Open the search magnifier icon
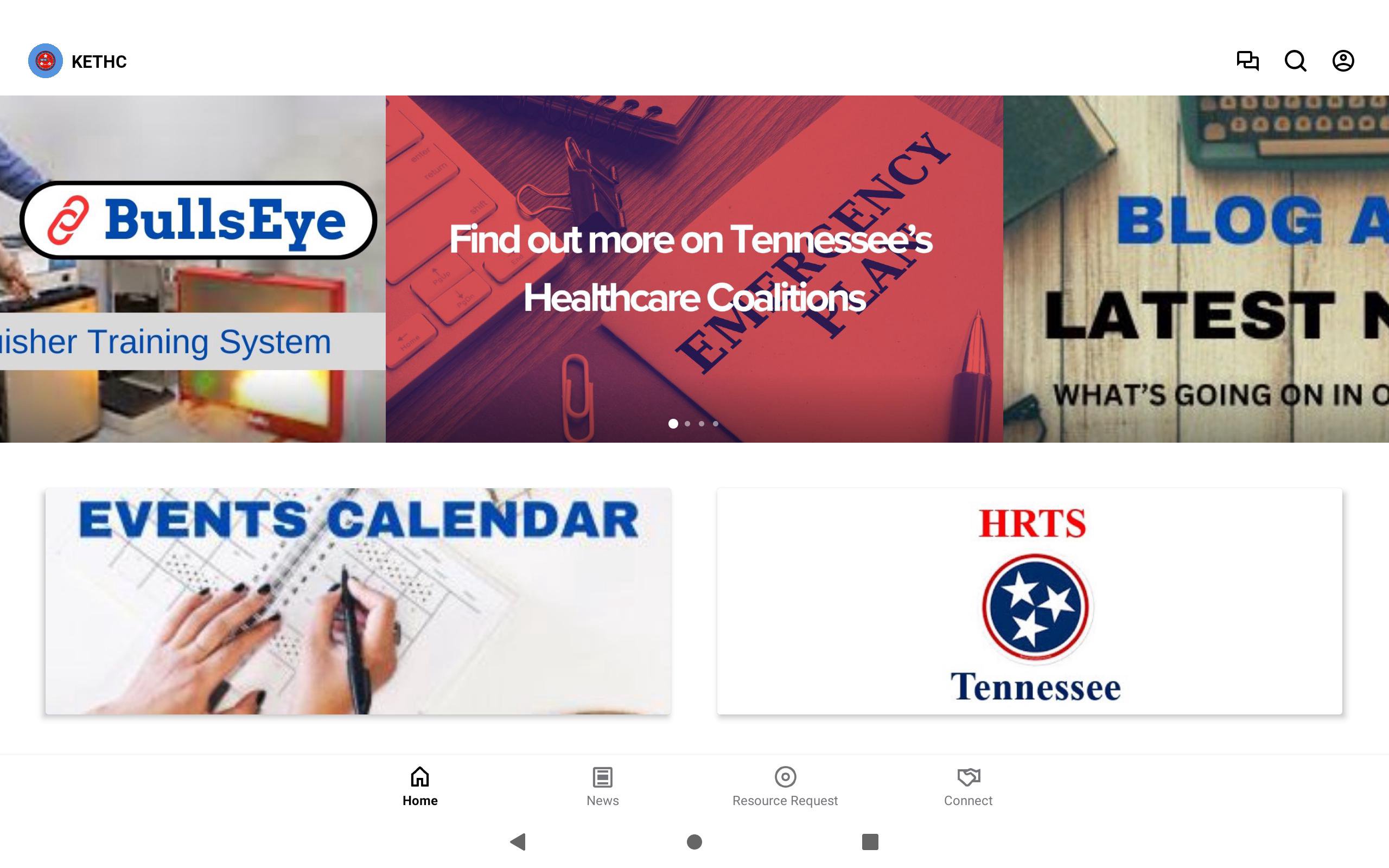1389x868 pixels. [1296, 61]
